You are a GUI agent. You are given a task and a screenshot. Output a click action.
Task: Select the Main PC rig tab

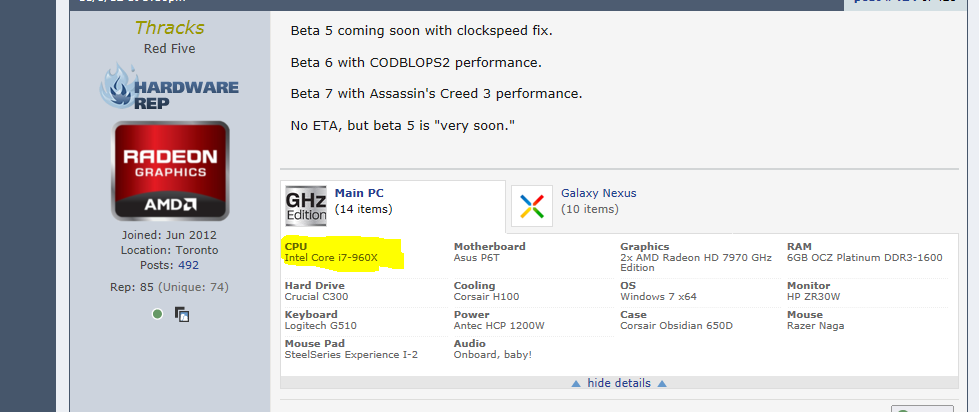tap(359, 194)
